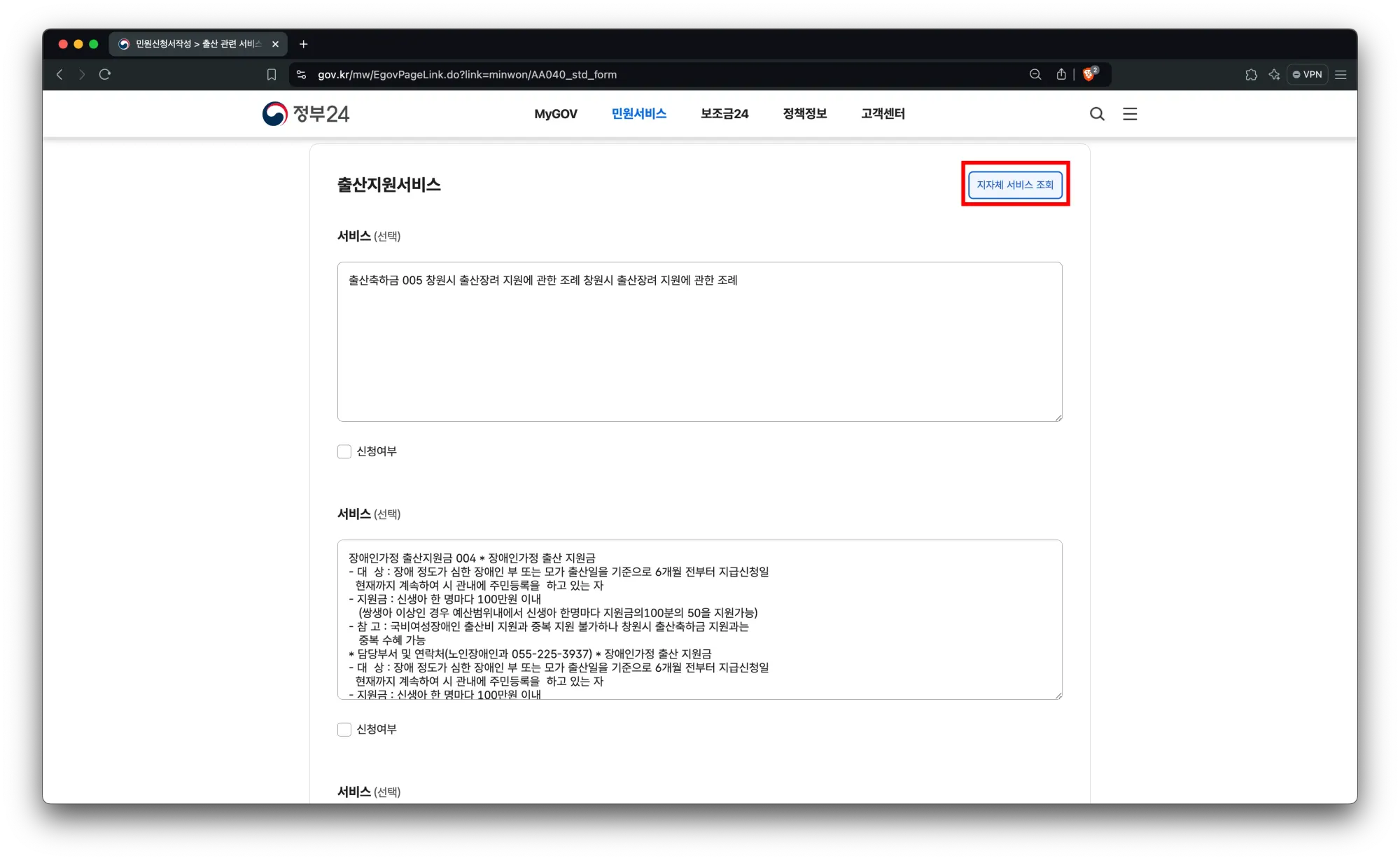
Task: Open the 정책정보 menu
Action: click(x=805, y=113)
